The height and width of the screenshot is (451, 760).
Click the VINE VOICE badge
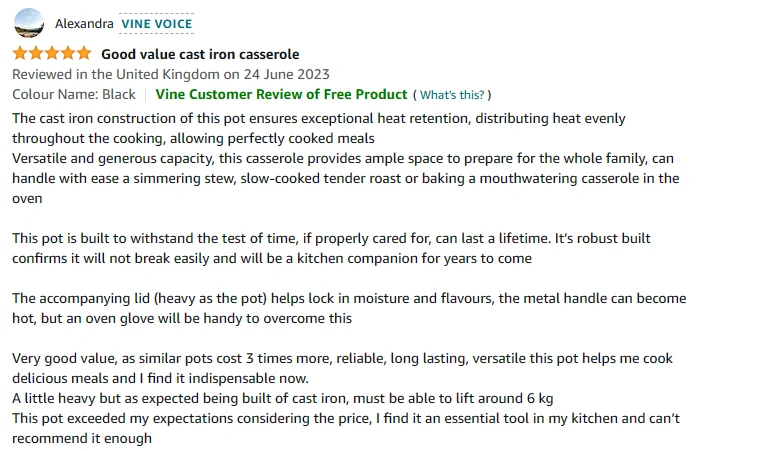[x=156, y=23]
